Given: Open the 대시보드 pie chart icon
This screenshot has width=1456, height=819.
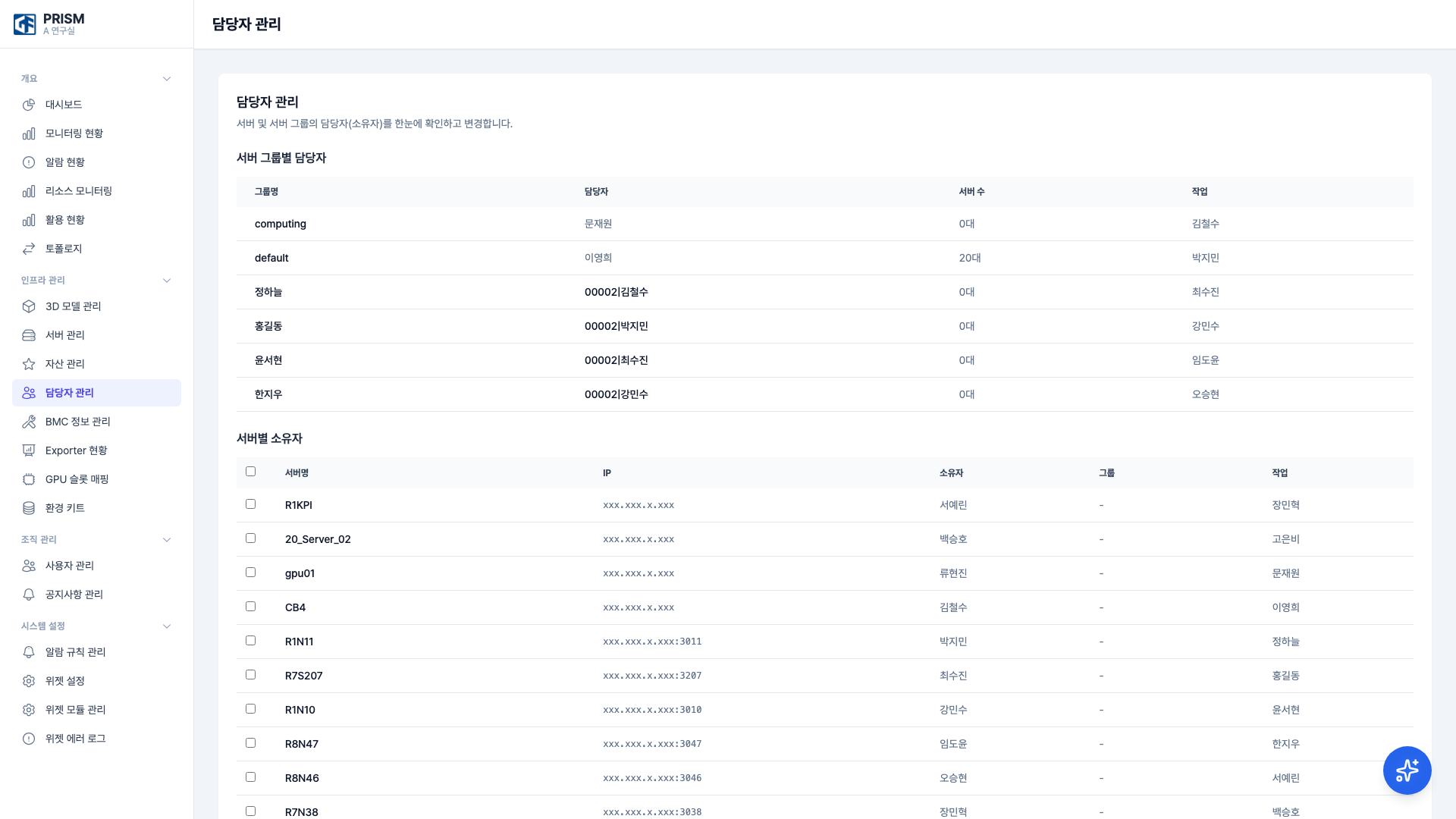Looking at the screenshot, I should click(29, 105).
